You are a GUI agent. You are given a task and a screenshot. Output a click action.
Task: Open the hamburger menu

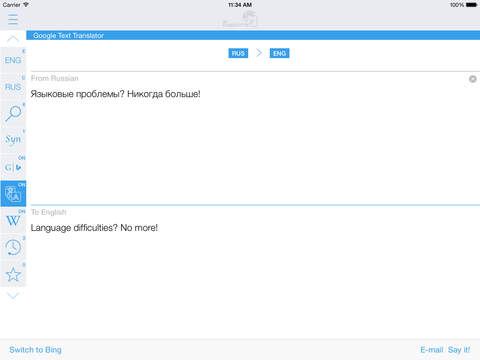point(13,19)
